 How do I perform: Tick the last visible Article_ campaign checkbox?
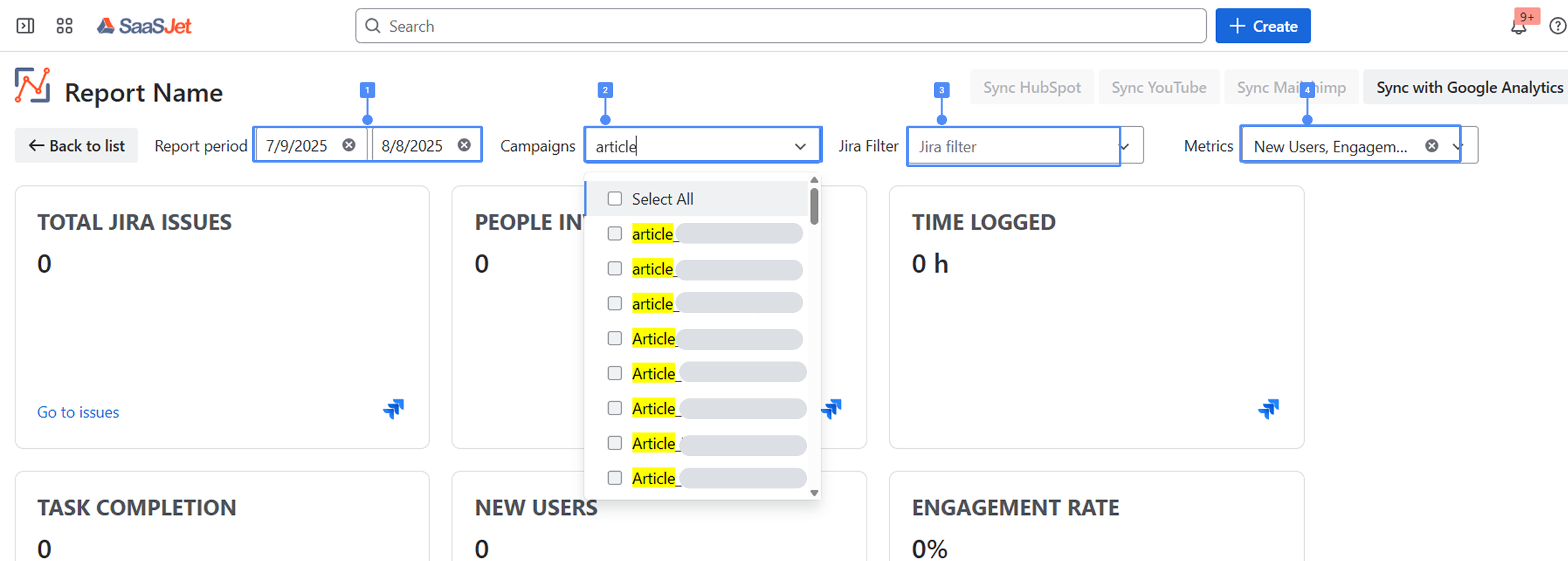pyautogui.click(x=614, y=478)
